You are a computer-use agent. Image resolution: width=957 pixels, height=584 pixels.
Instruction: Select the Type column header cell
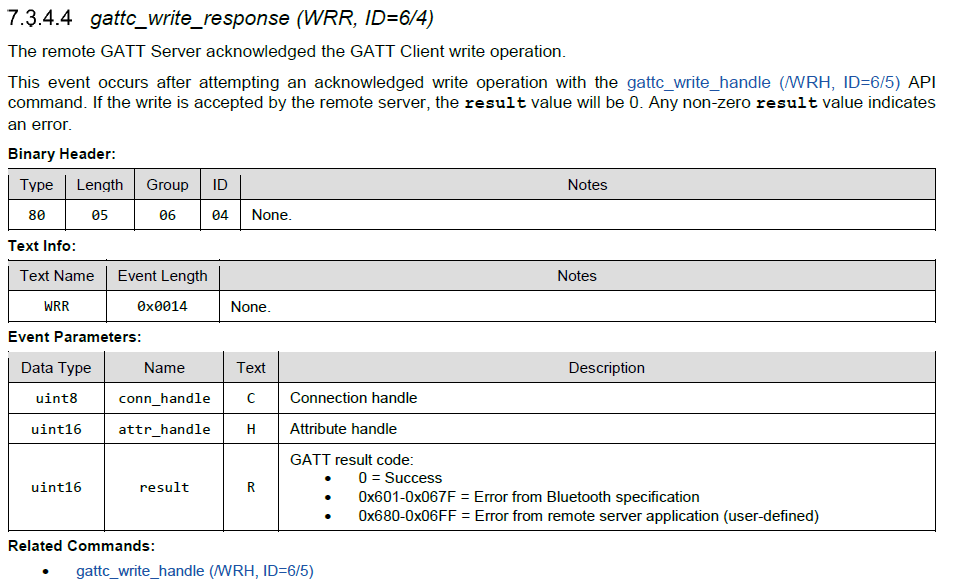pos(36,185)
